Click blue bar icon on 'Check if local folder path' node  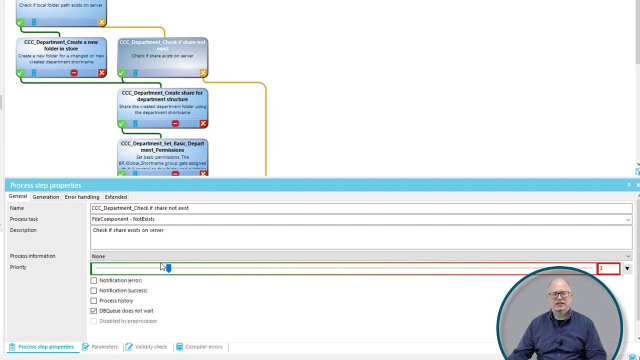(x=34, y=22)
